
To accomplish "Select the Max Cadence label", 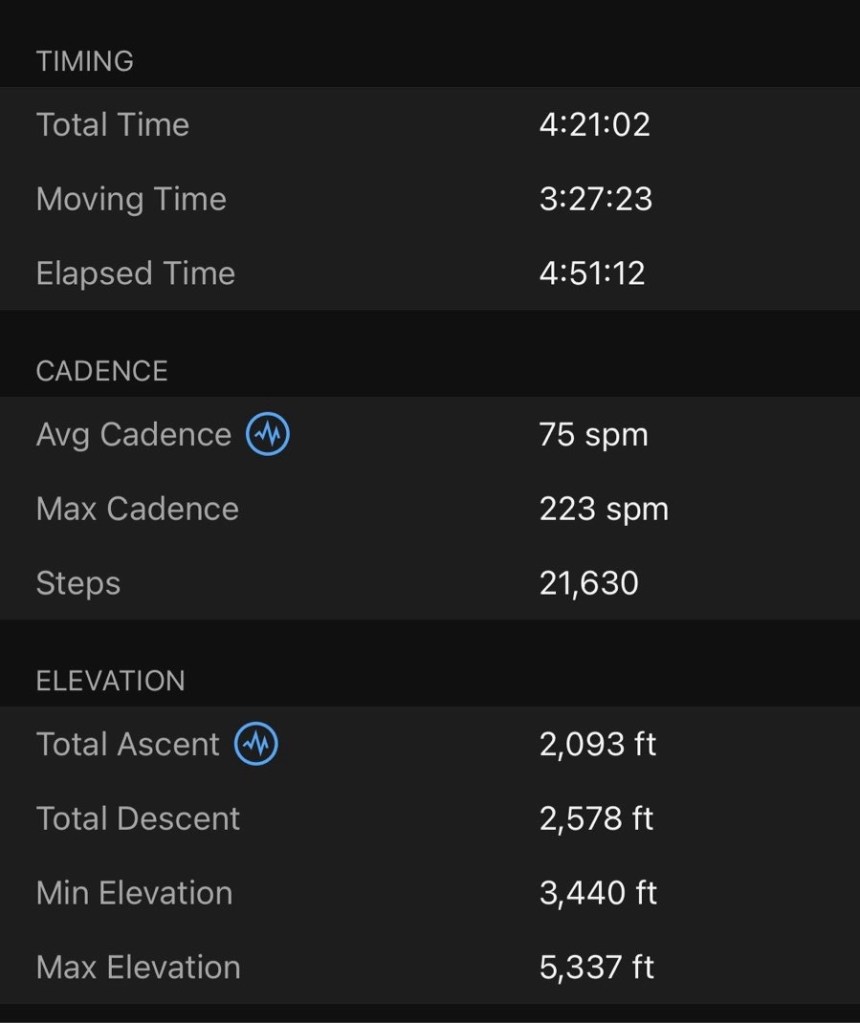I will pyautogui.click(x=137, y=509).
